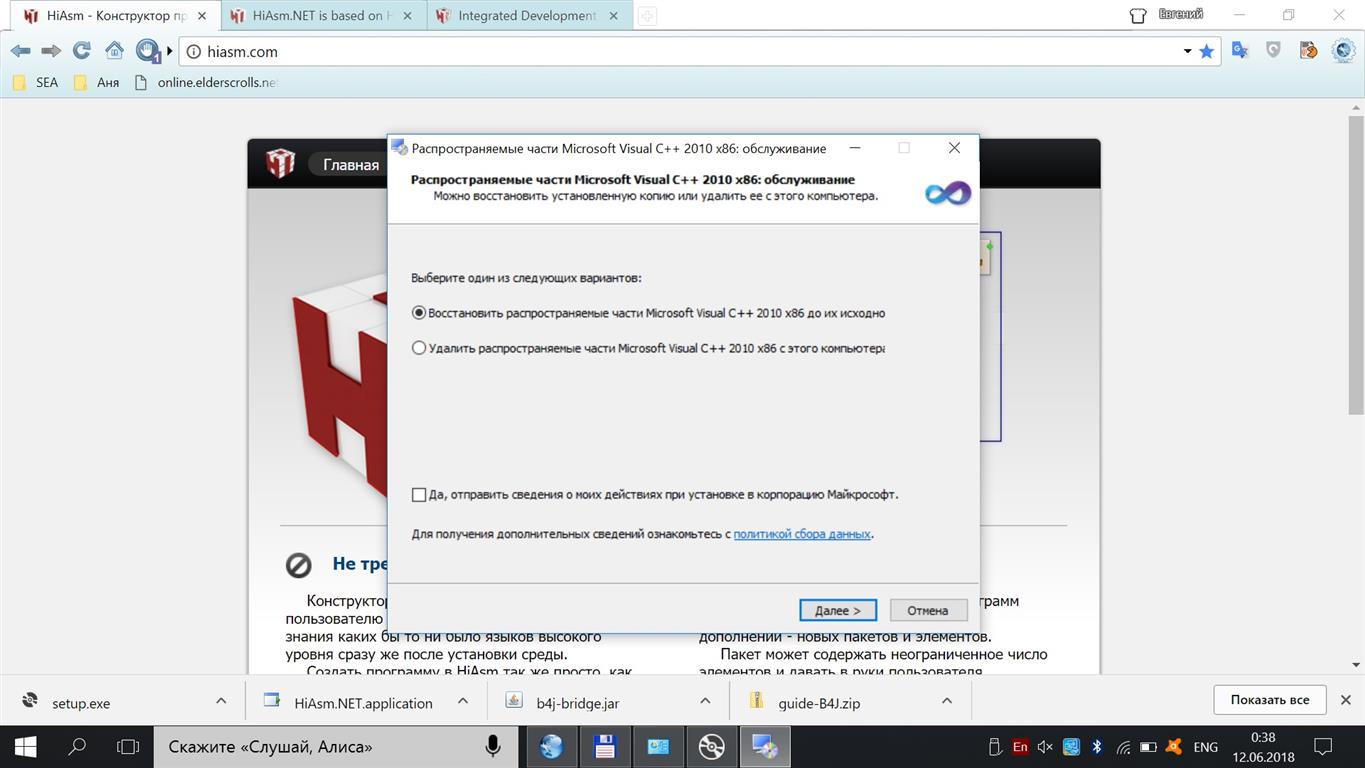
Task: Open the options arrow for guide-B4J.zip download
Action: (x=946, y=701)
